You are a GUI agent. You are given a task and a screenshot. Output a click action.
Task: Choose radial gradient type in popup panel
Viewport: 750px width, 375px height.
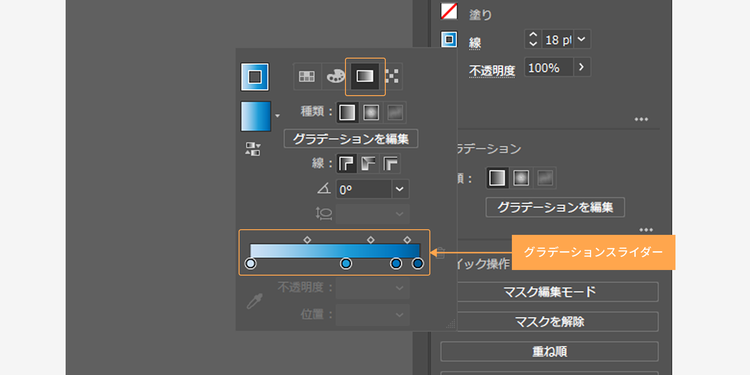371,112
